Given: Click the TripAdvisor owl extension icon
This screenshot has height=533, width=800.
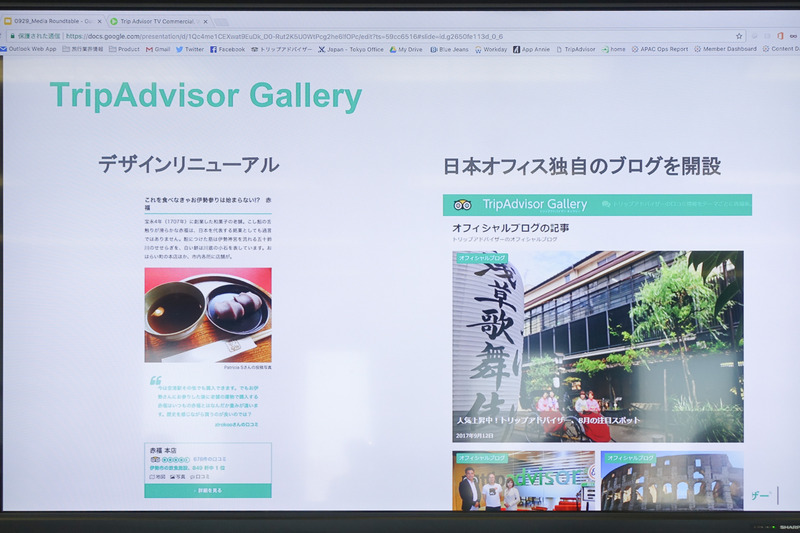Looking at the screenshot, I should [x=793, y=36].
